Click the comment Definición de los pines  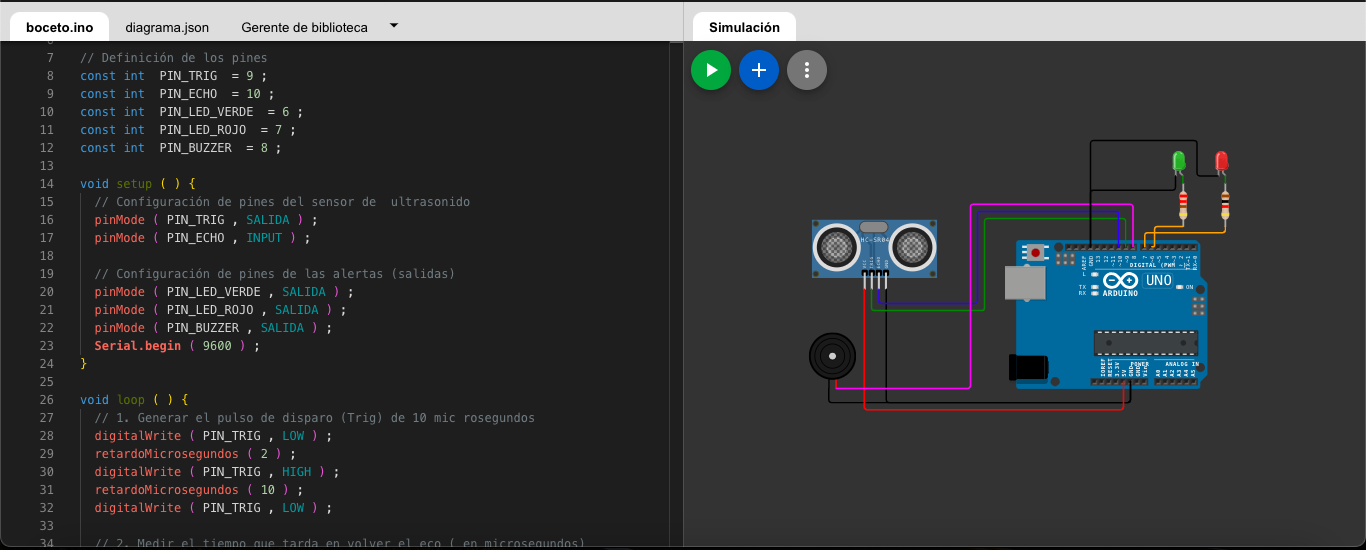[174, 58]
